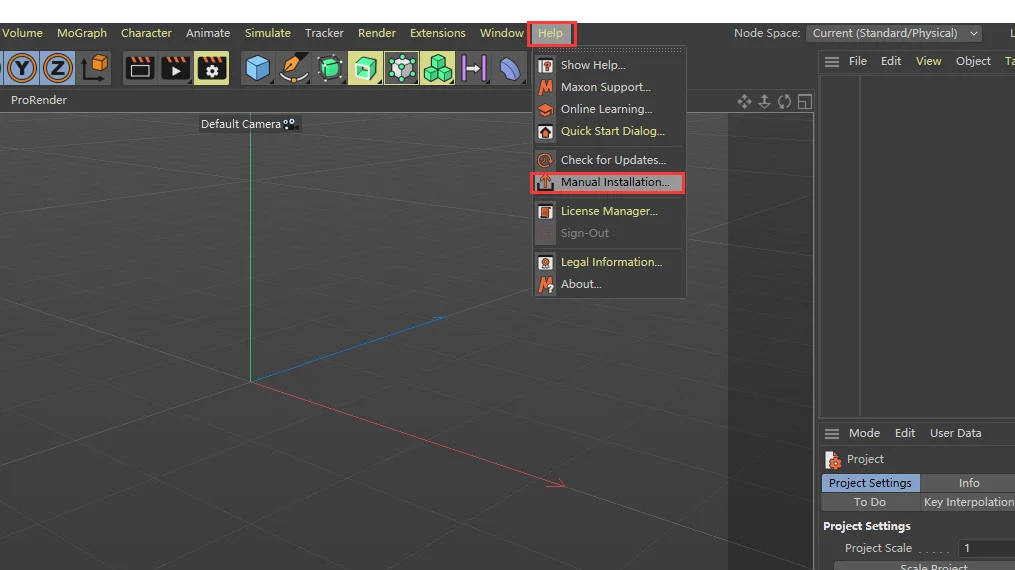1015x570 pixels.
Task: Click the Project gear icon
Action: pyautogui.click(x=833, y=459)
